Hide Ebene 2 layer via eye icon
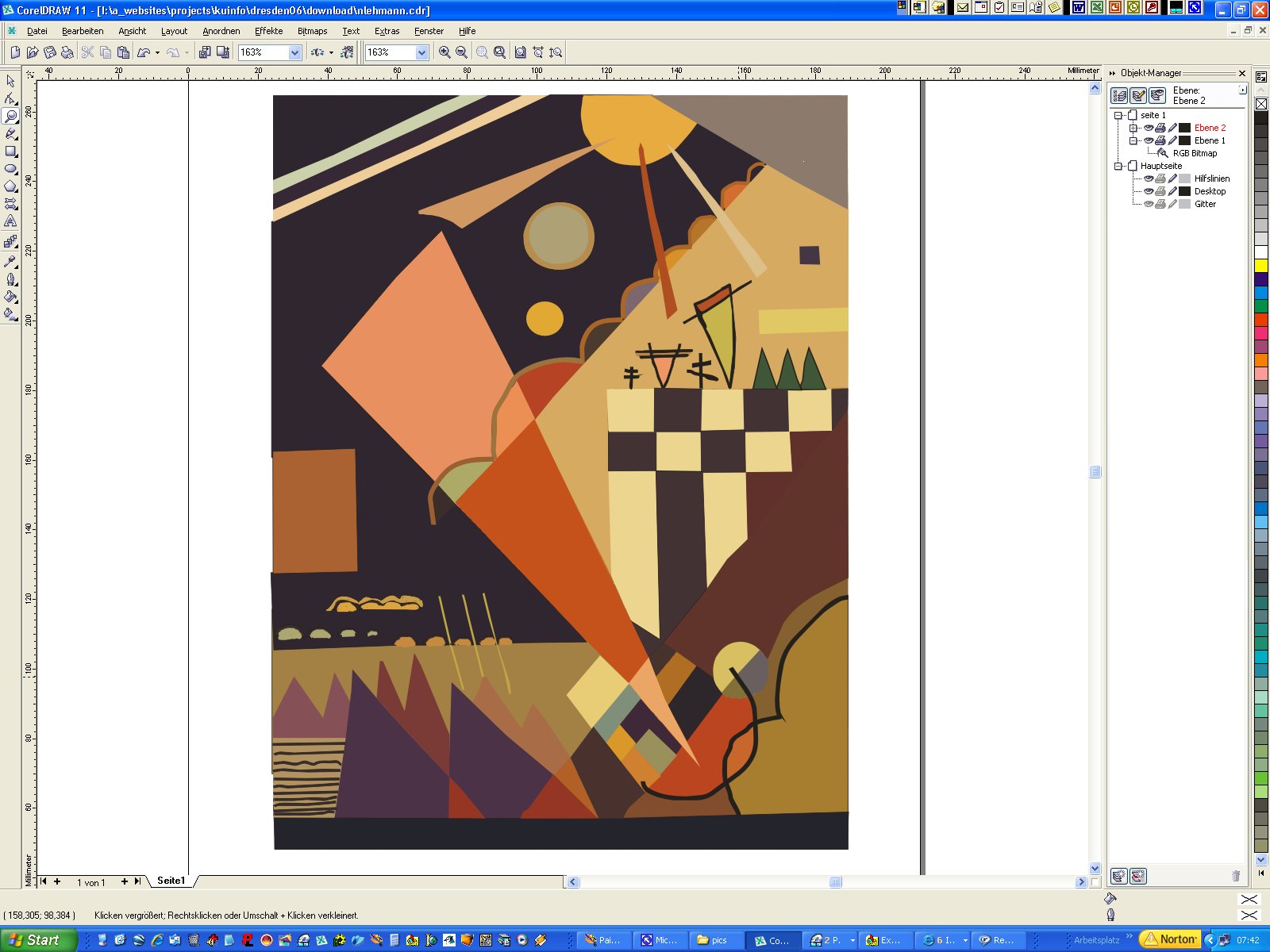1270x952 pixels. 1149,128
